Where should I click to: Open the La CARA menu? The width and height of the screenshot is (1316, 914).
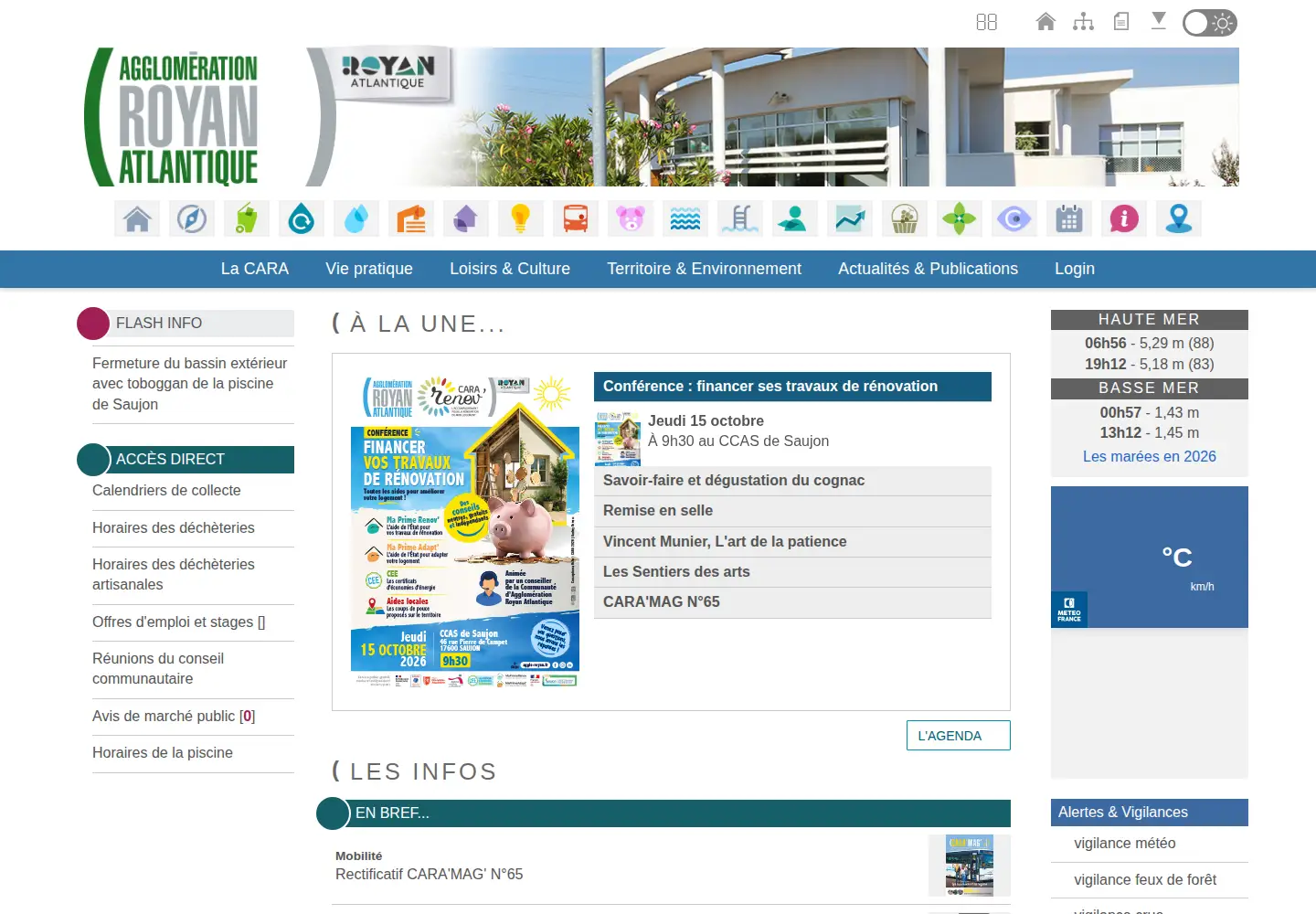255,269
